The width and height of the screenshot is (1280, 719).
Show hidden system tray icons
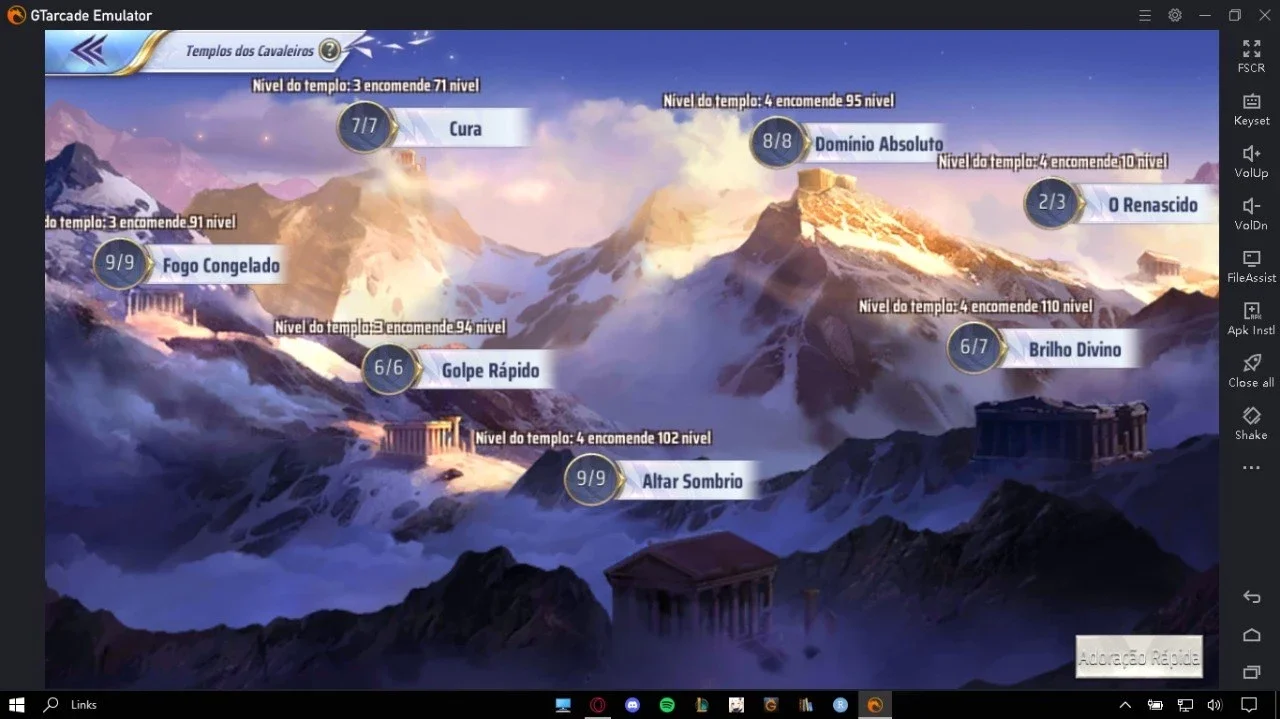point(1125,705)
